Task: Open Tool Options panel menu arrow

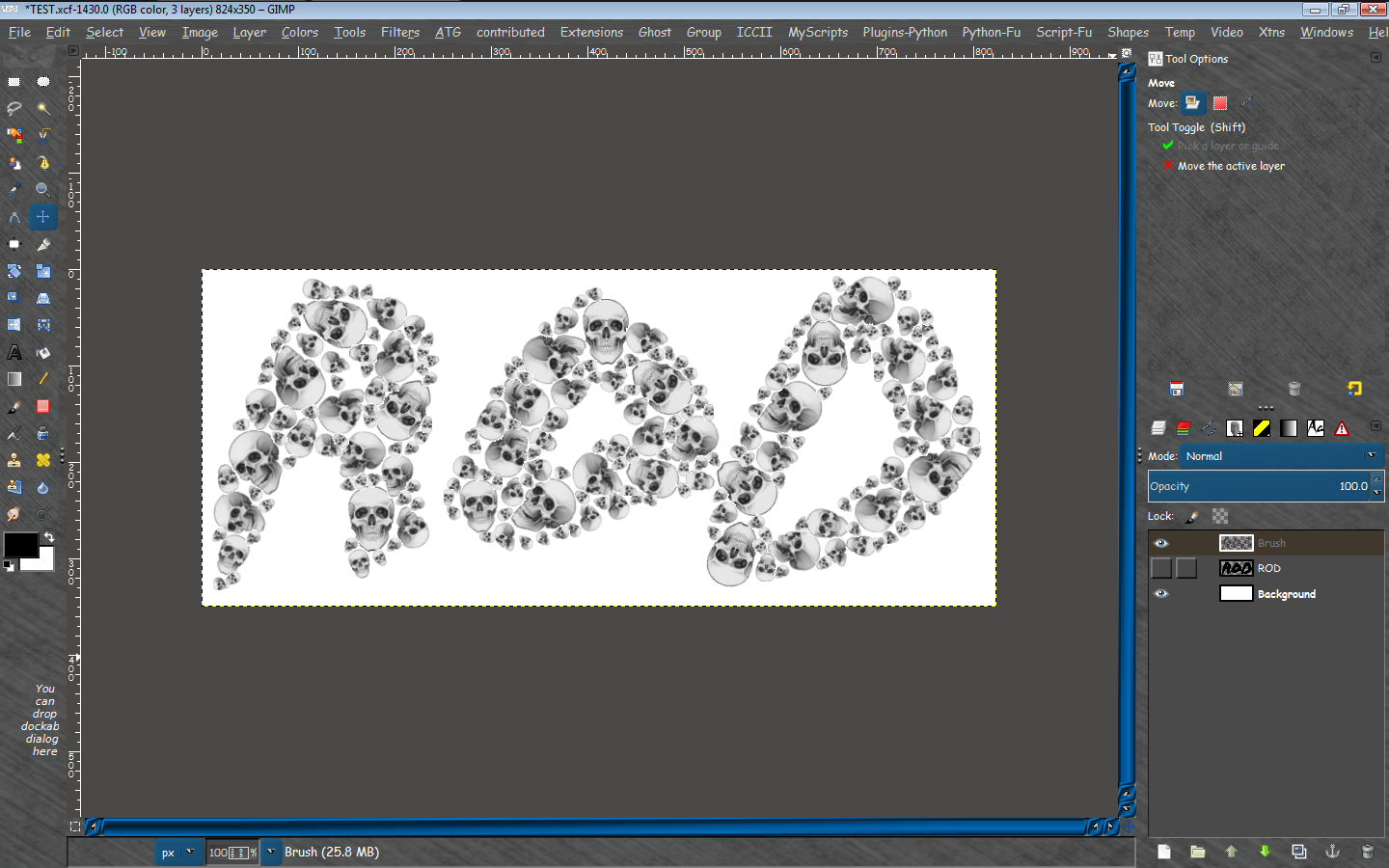Action: point(1375,58)
